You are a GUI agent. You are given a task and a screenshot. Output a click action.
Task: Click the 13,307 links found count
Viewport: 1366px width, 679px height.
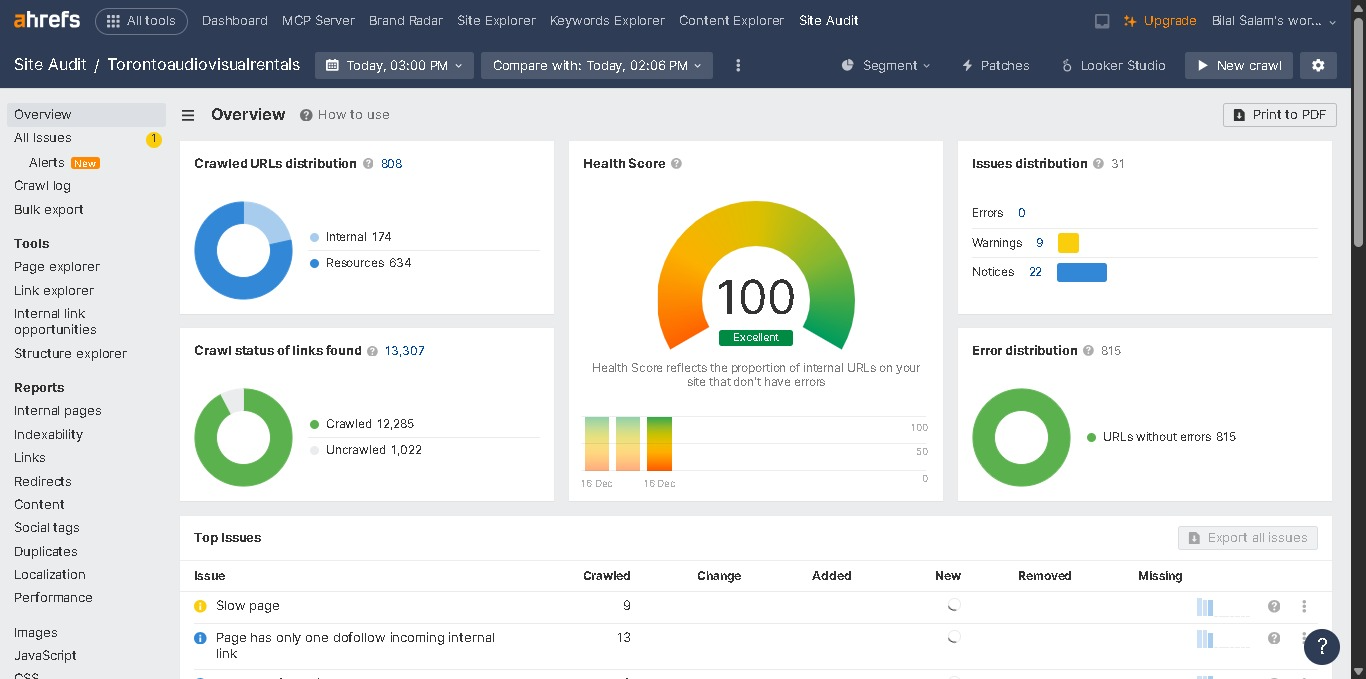click(x=405, y=351)
